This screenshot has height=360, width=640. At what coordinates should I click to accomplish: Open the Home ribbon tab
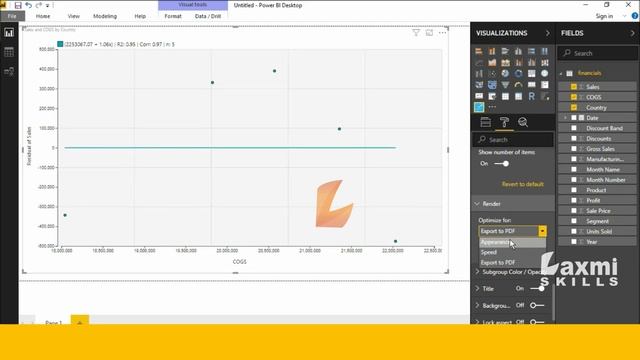[x=43, y=16]
